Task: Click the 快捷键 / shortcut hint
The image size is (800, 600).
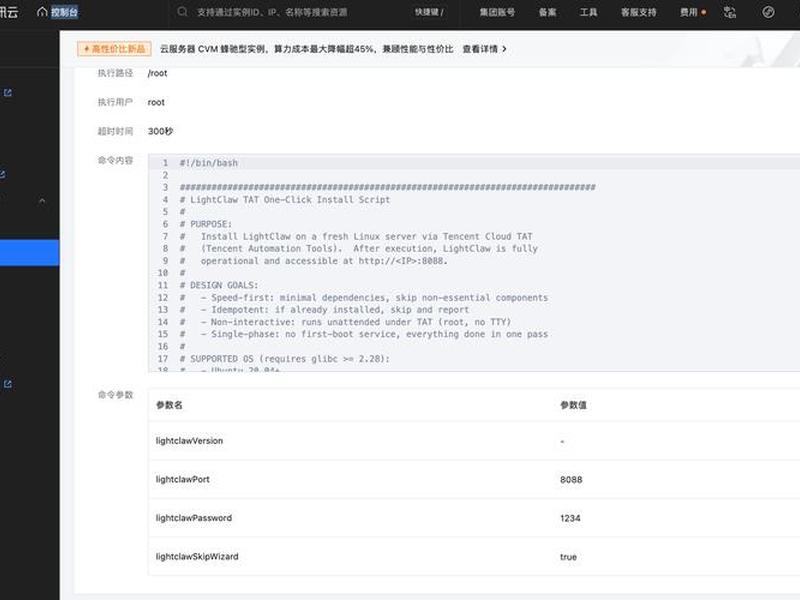Action: click(429, 12)
